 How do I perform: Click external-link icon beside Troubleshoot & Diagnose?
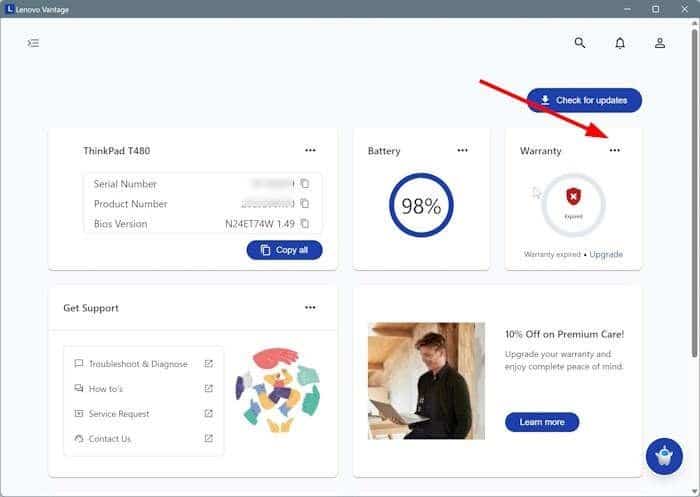pyautogui.click(x=208, y=363)
